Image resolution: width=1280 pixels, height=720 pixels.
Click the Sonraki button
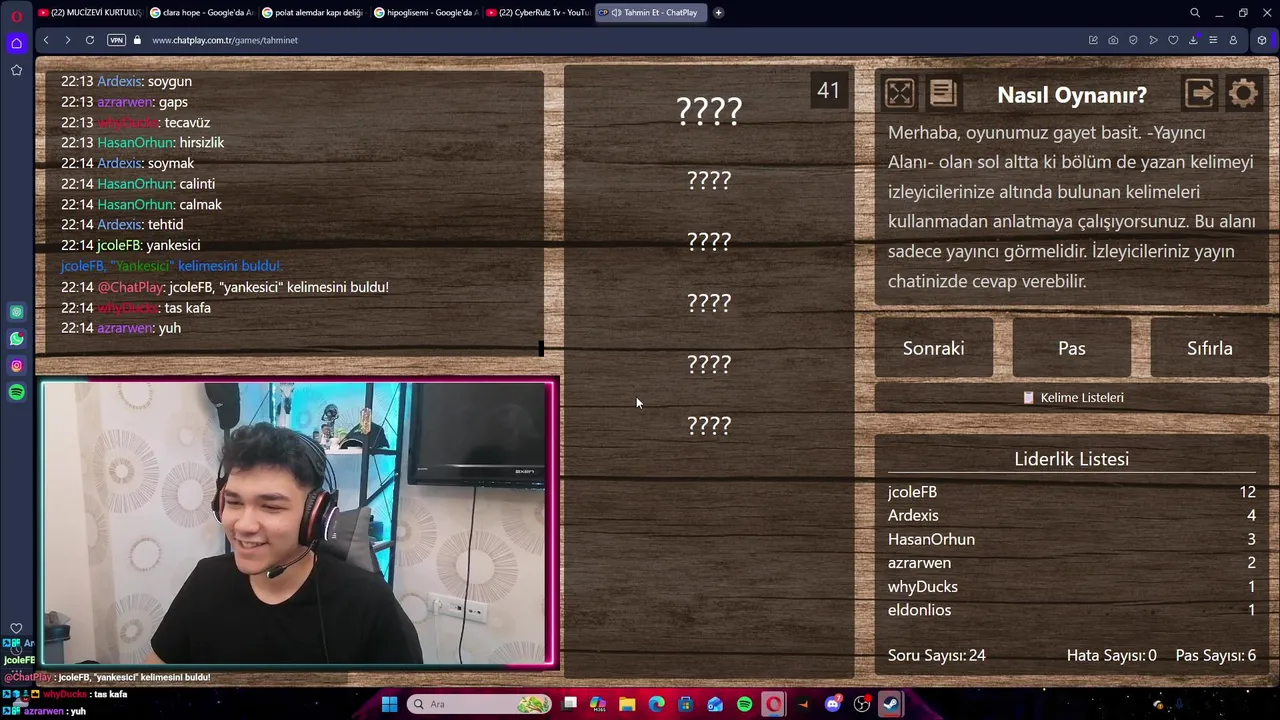point(934,348)
